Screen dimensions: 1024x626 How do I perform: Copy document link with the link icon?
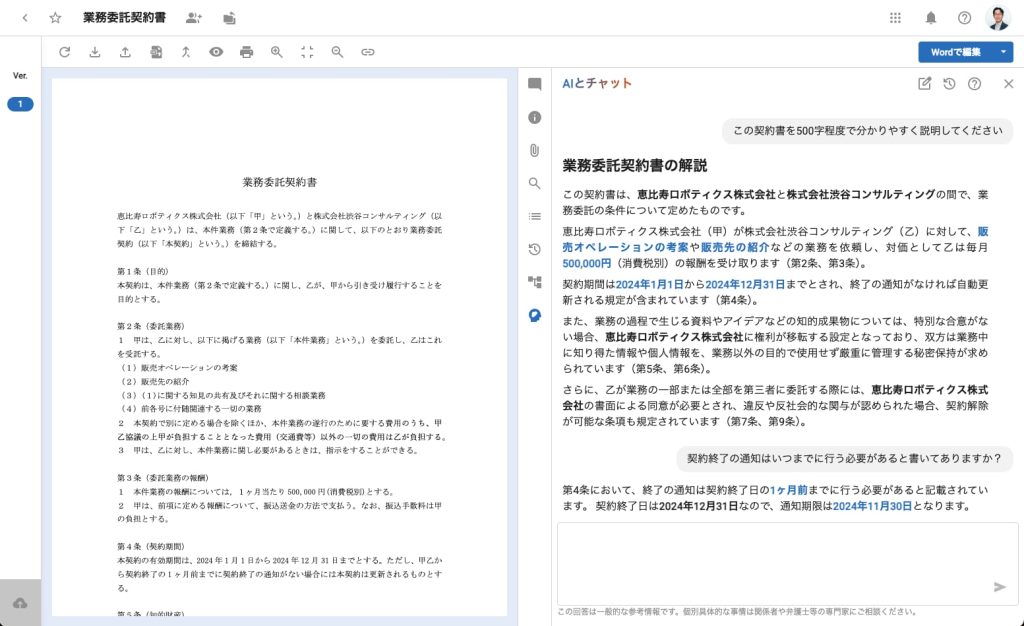(368, 52)
